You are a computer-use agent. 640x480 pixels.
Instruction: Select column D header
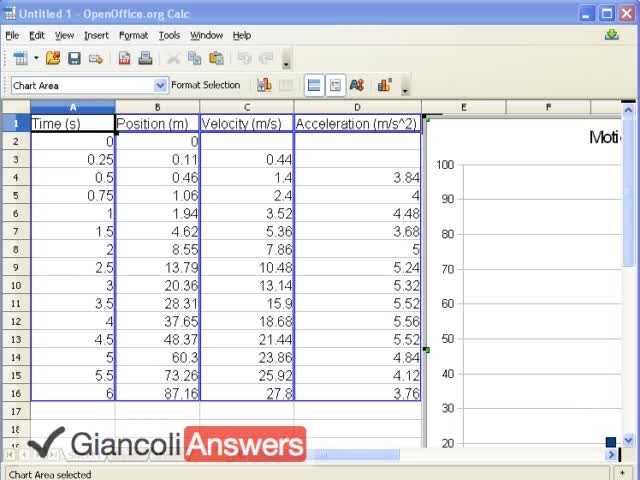click(358, 107)
